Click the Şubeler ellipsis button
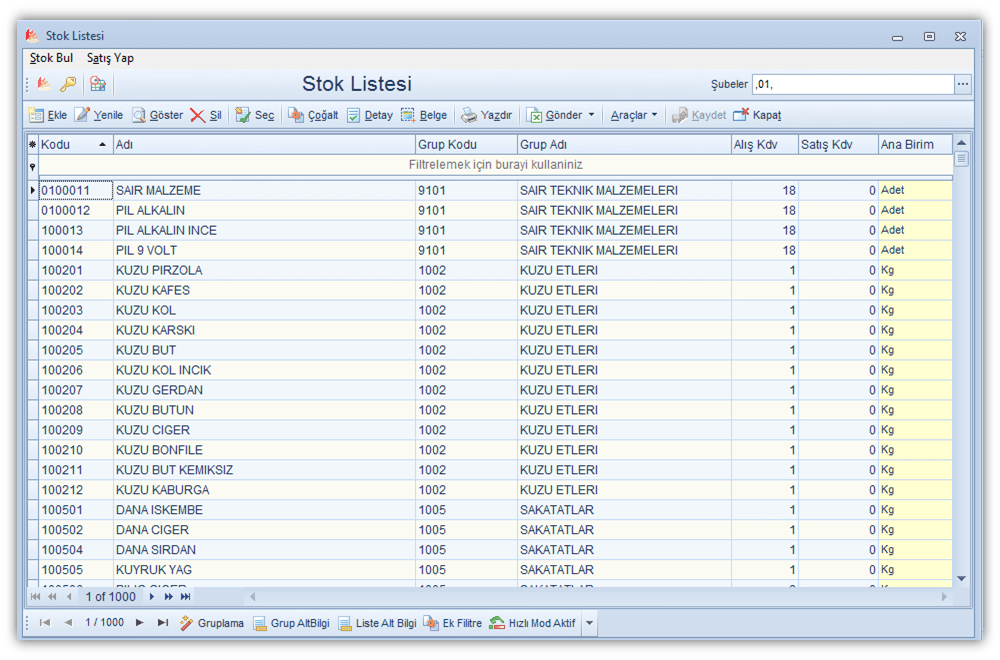 (x=963, y=84)
